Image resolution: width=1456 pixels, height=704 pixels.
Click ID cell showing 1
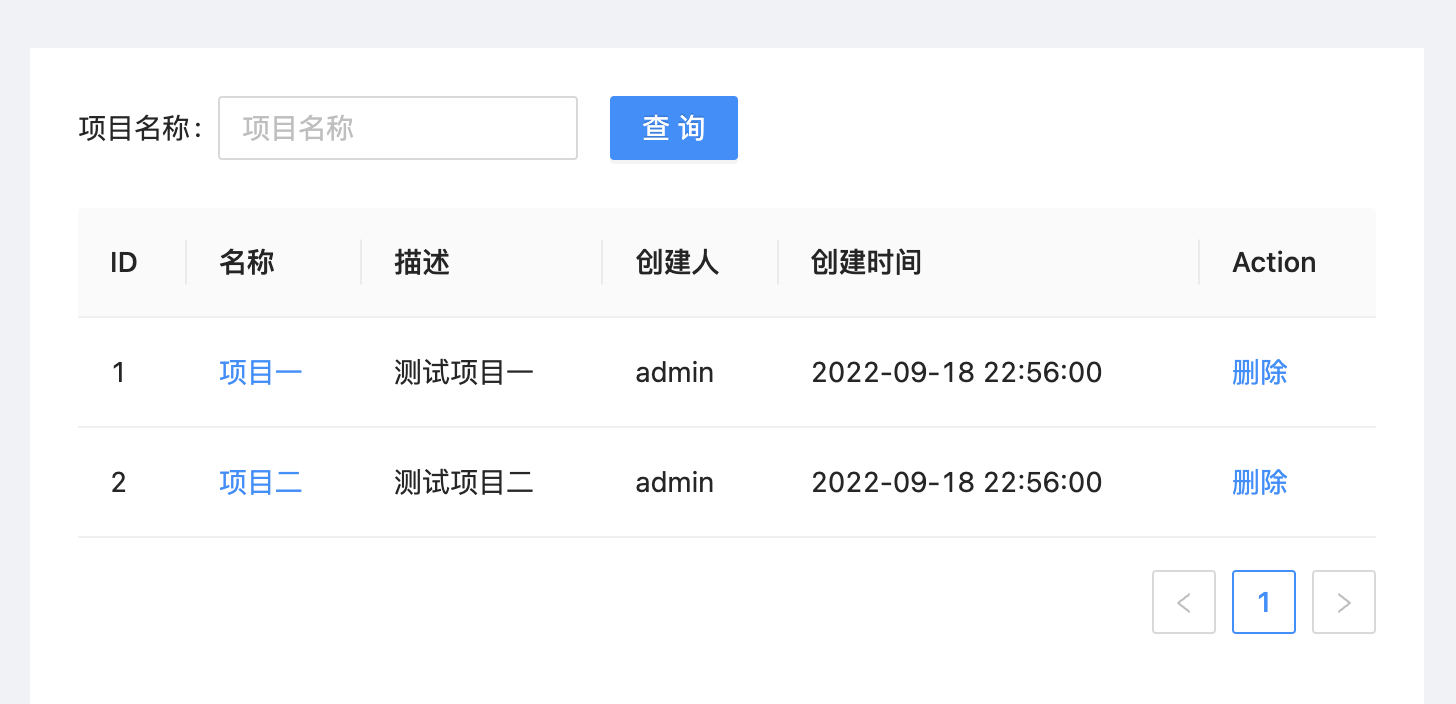point(132,373)
